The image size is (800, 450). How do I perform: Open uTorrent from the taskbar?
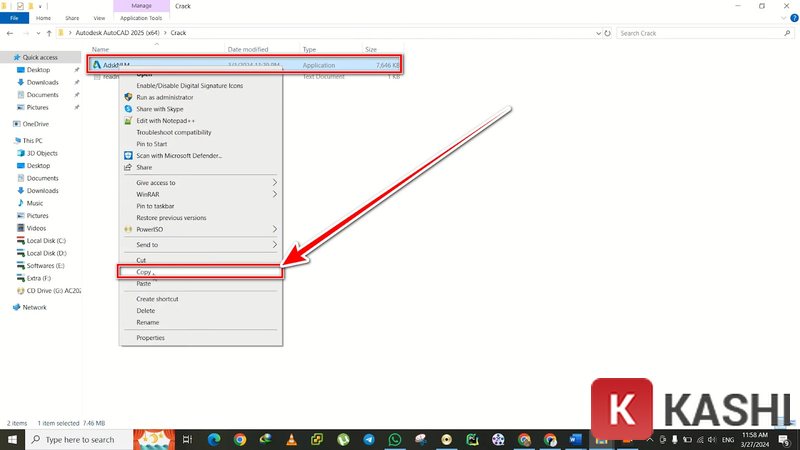pos(343,439)
